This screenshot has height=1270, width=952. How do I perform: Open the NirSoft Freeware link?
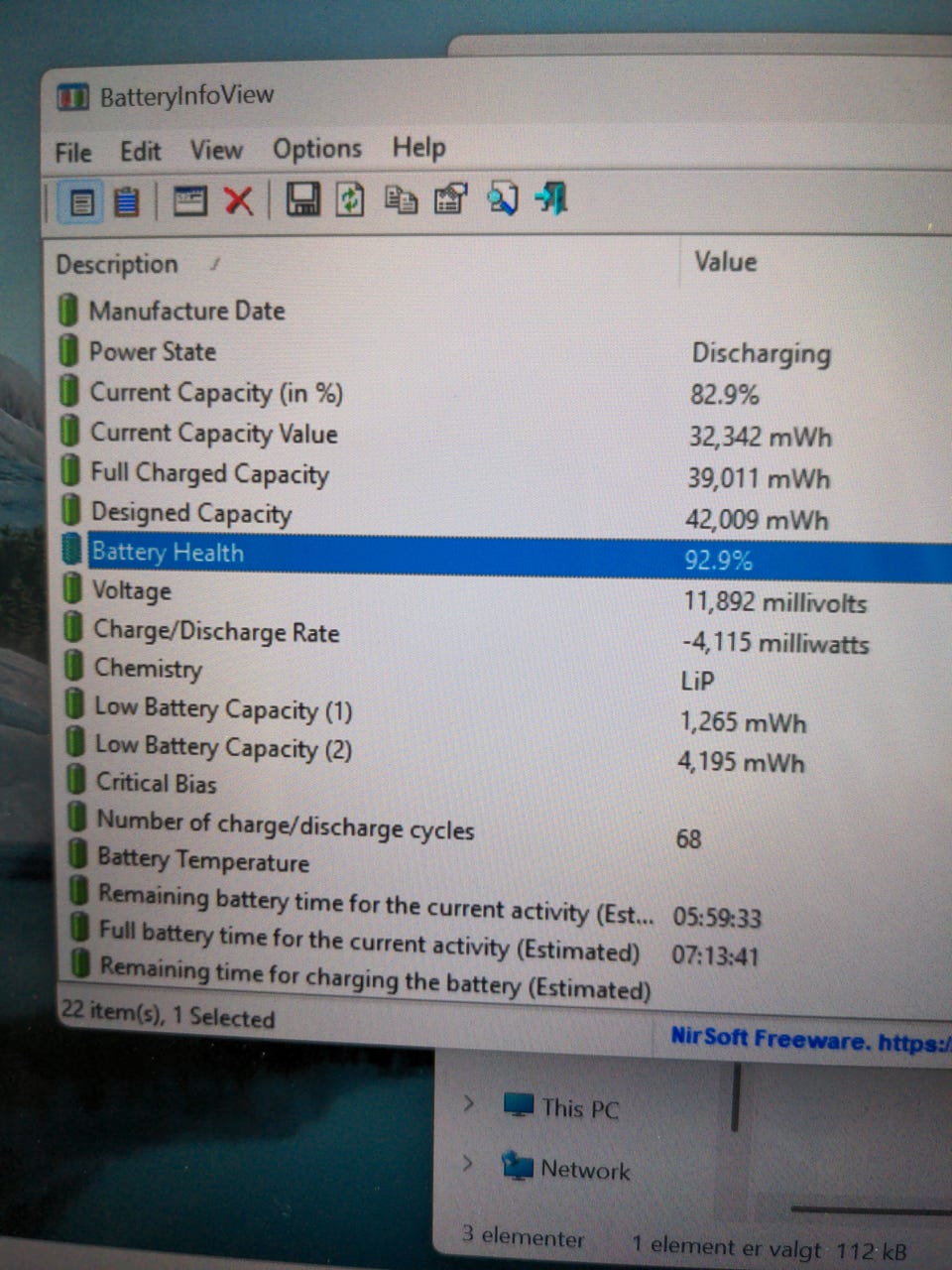(x=810, y=1040)
